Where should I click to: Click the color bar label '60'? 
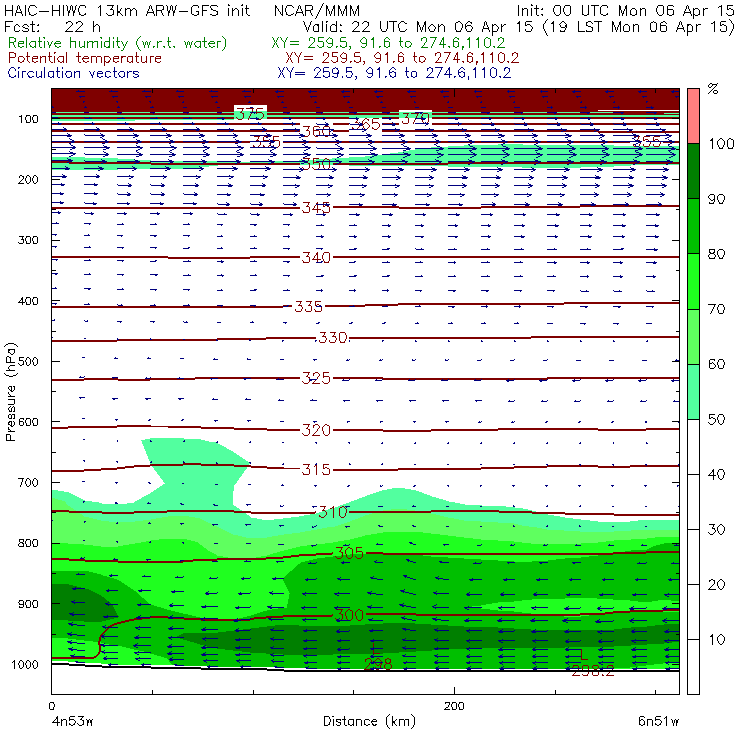(716, 364)
